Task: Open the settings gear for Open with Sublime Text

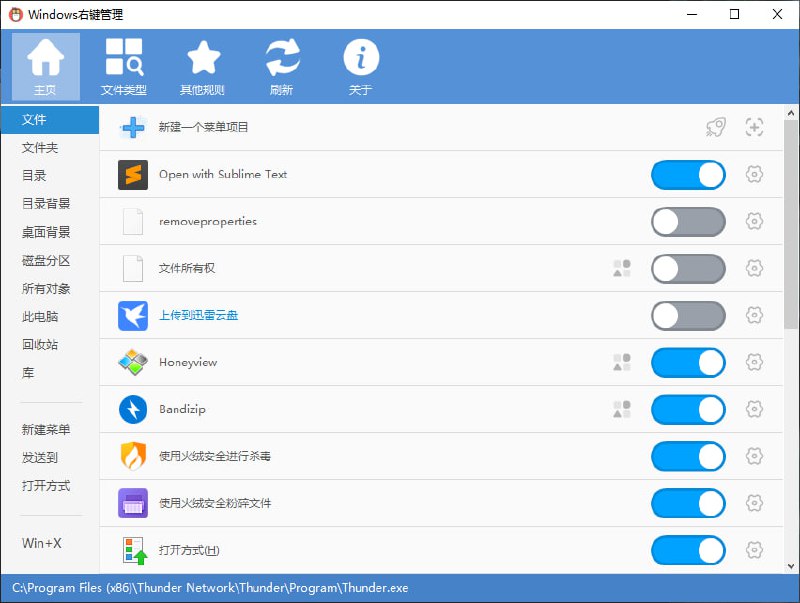Action: click(x=755, y=175)
